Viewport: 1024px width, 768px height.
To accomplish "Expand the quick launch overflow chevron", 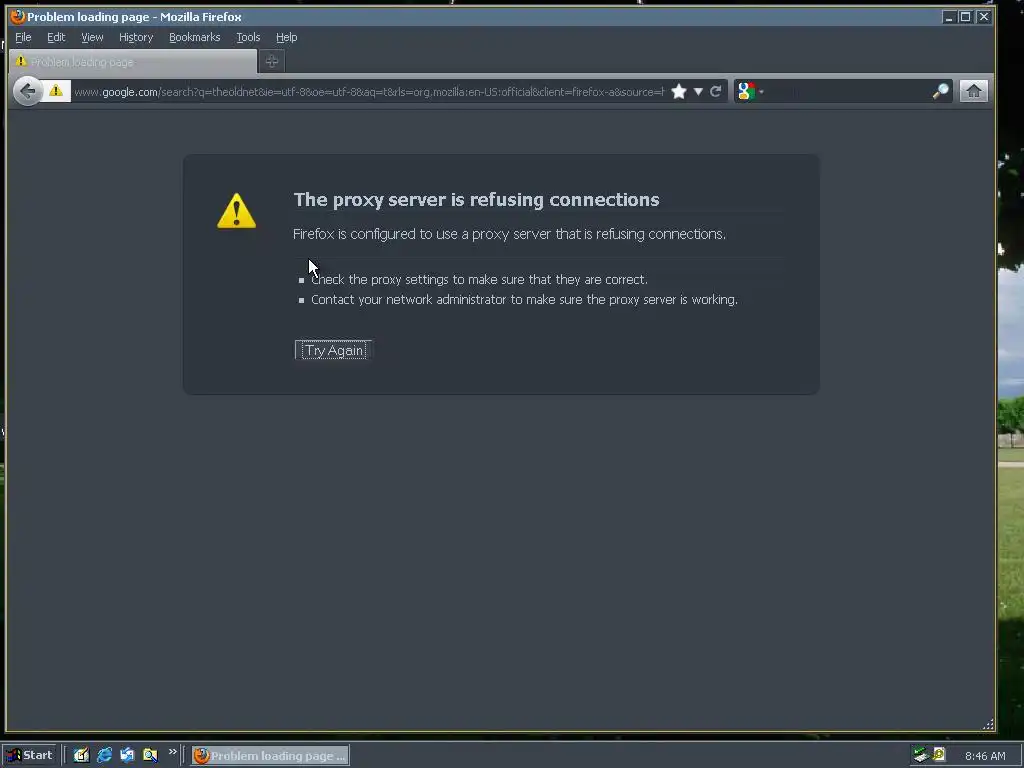I will (x=172, y=752).
